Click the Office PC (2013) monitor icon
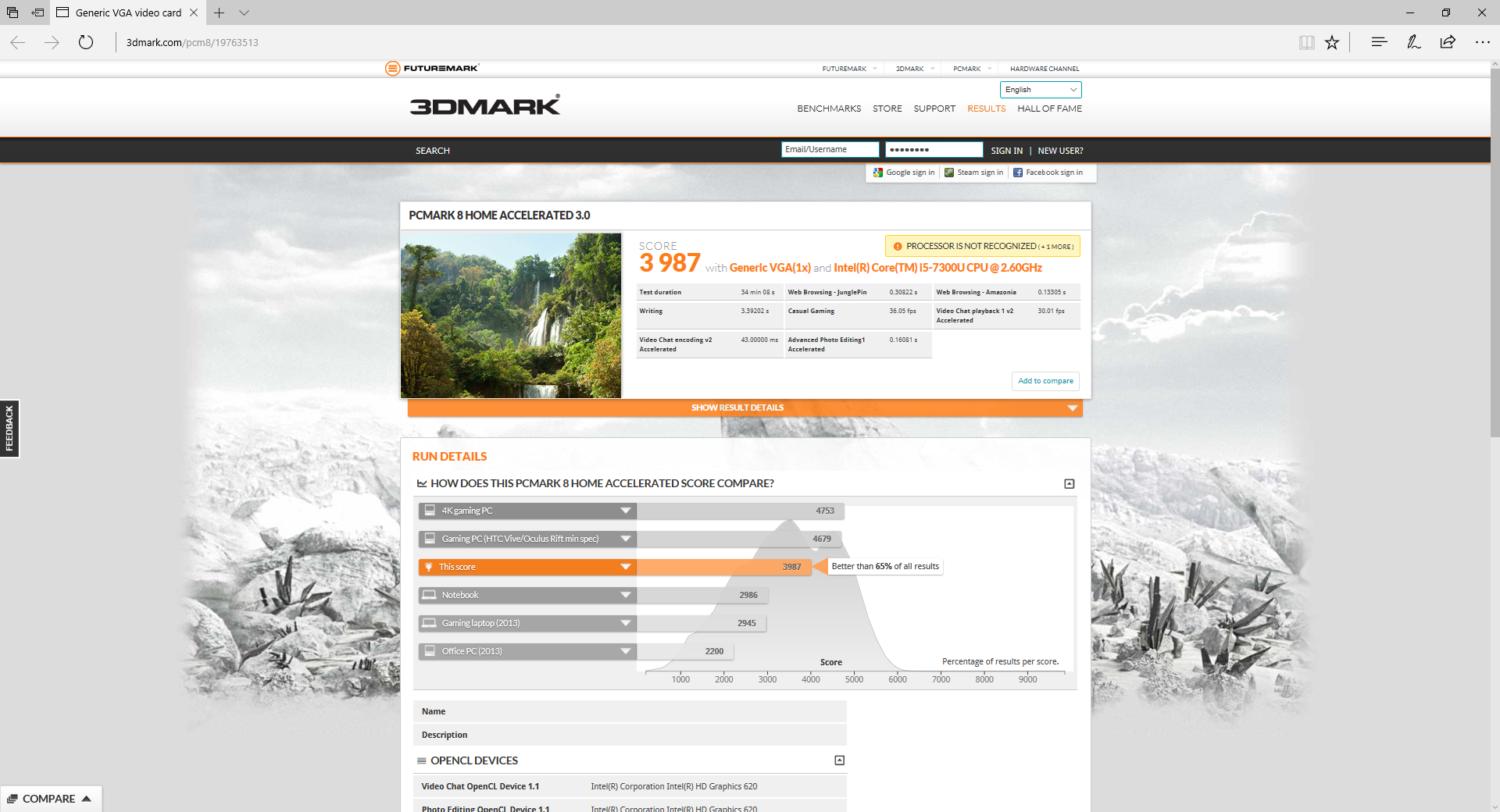 pos(430,651)
